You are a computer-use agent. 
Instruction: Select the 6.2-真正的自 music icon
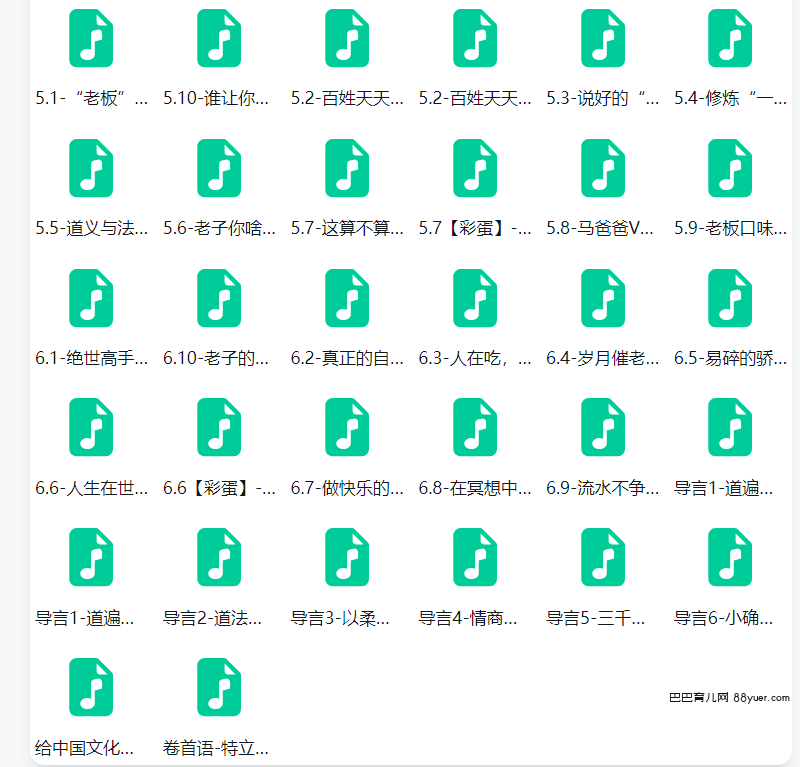(347, 298)
